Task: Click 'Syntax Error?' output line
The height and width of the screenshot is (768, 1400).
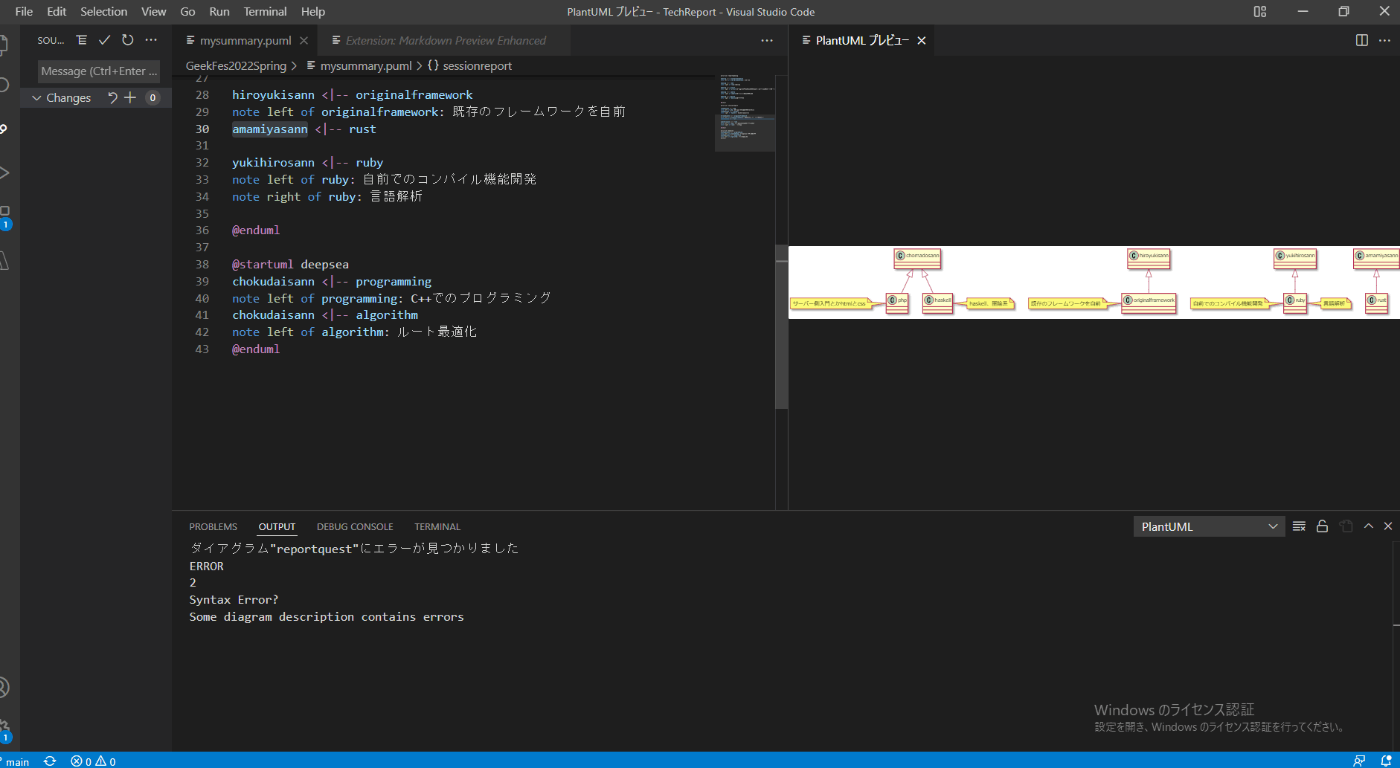Action: (234, 600)
